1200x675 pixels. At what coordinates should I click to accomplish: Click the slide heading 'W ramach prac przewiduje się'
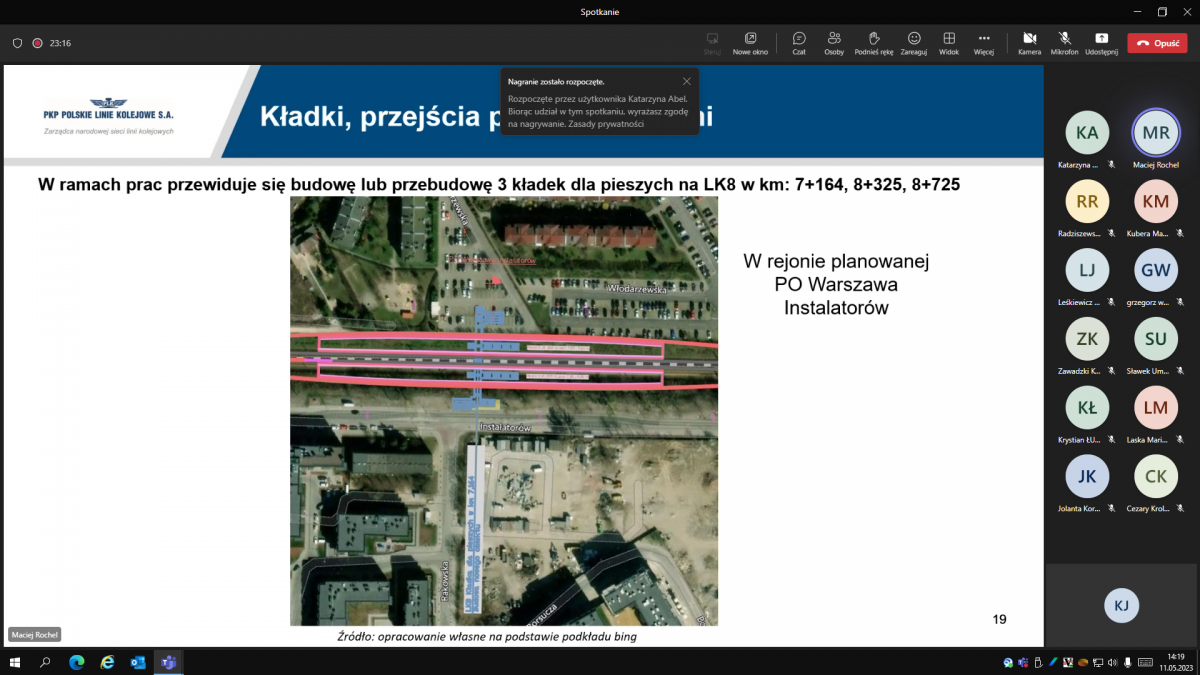click(x=499, y=185)
